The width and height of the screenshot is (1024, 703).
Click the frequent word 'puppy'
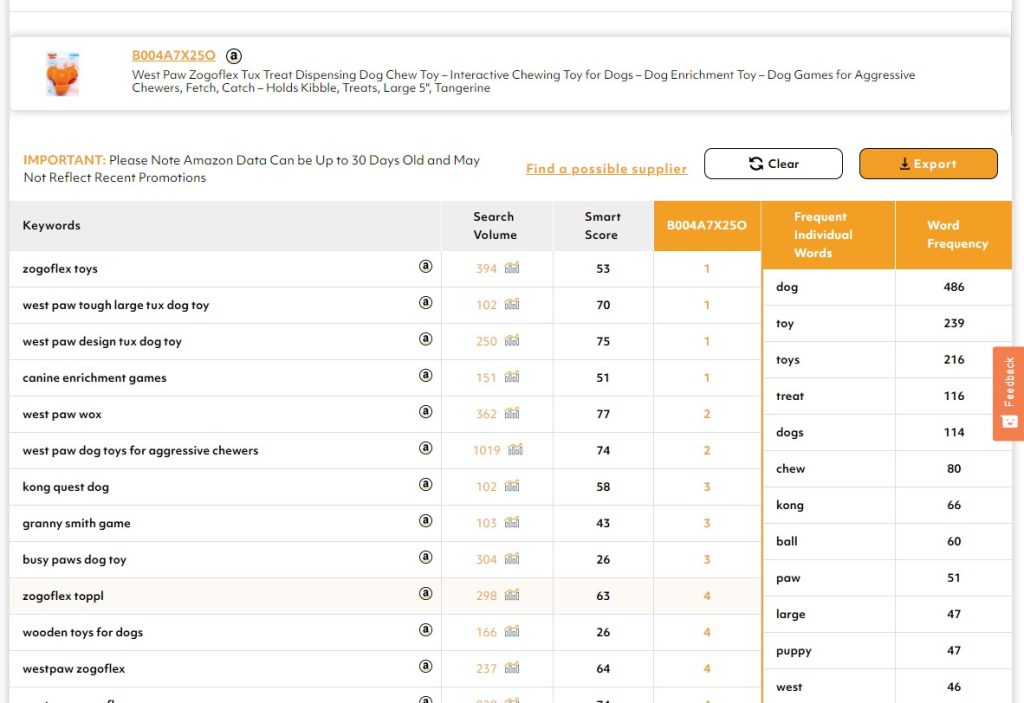(794, 651)
